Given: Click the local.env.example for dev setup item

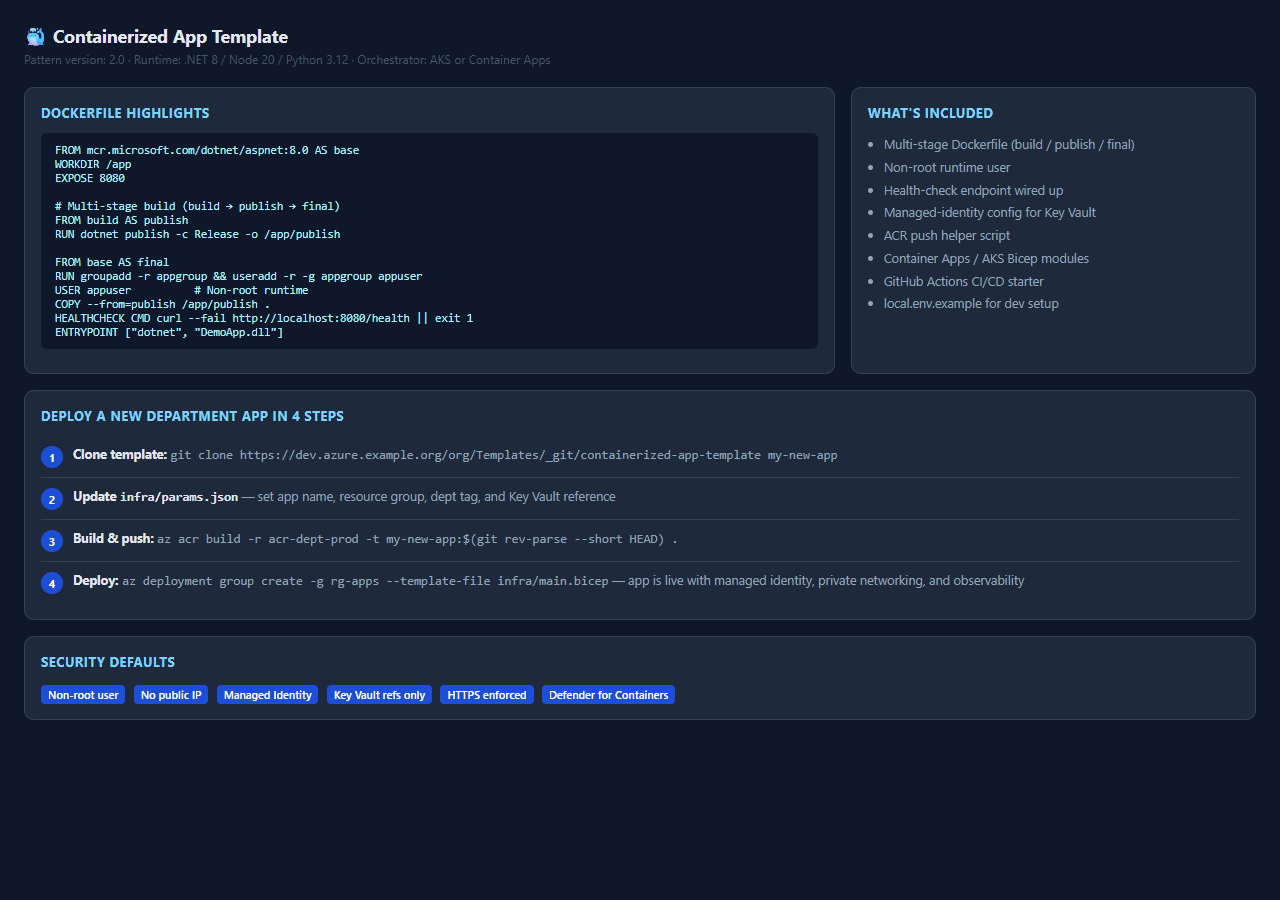Looking at the screenshot, I should click(x=971, y=303).
